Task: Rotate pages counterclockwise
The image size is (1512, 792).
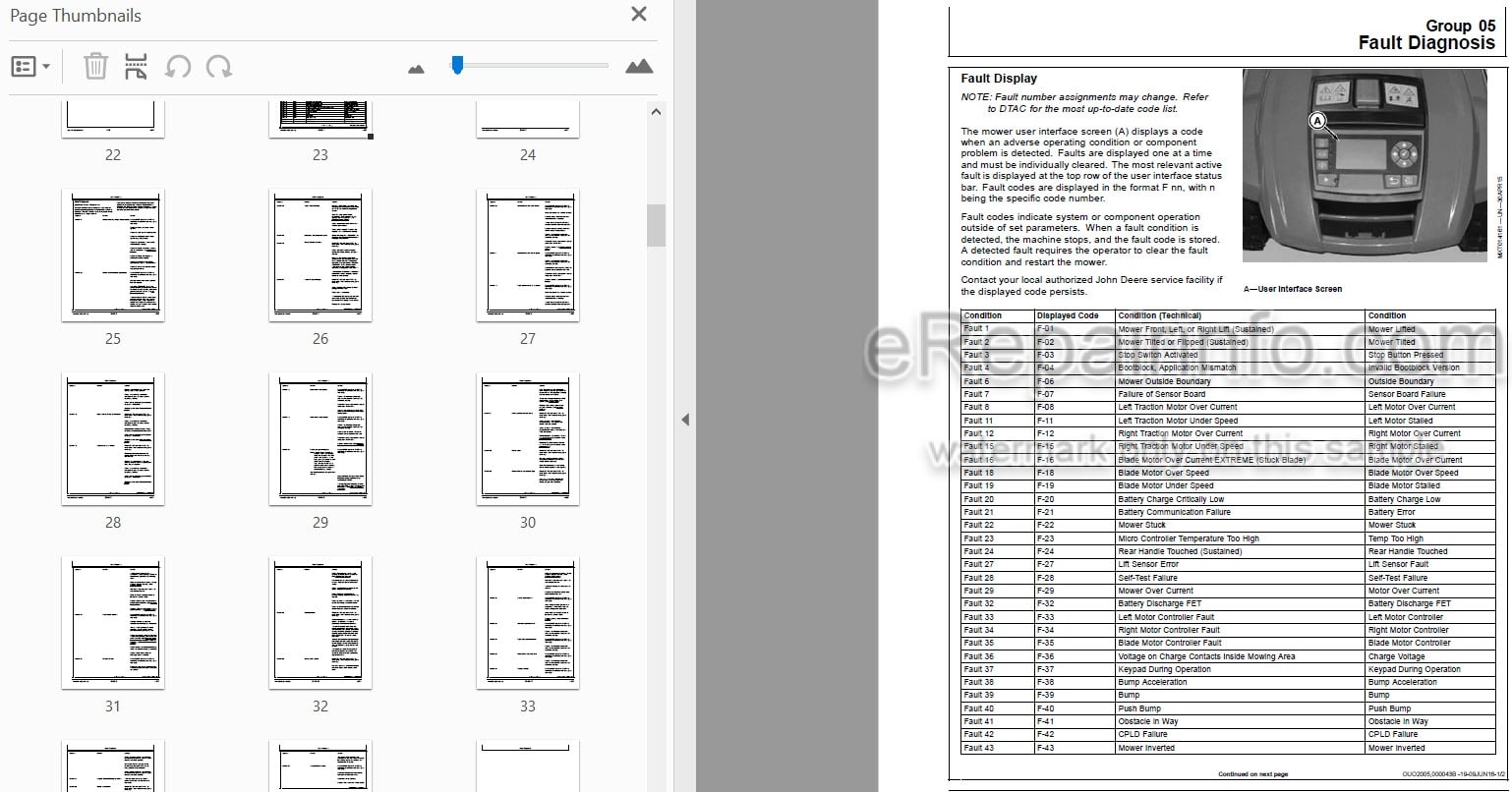Action: [x=178, y=67]
